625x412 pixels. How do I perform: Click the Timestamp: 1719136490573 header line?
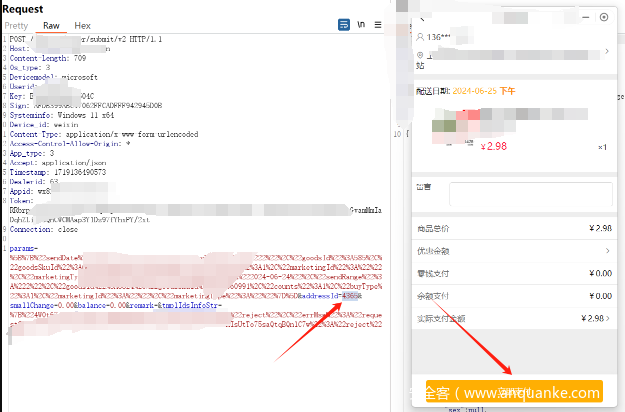58,172
